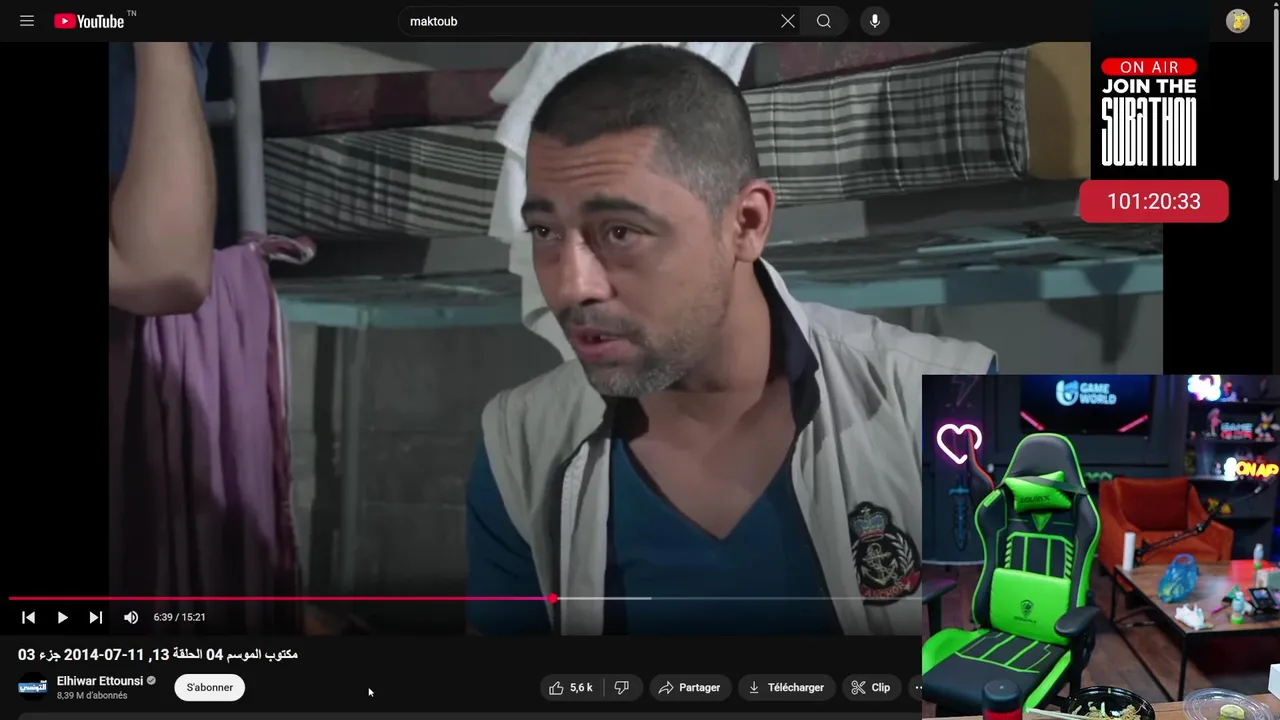Click the Arabic video title text
The height and width of the screenshot is (720, 1280).
click(x=158, y=655)
